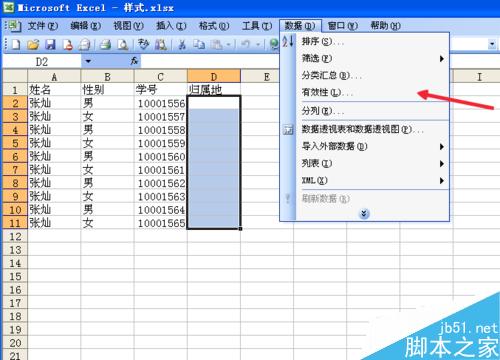Click the Name Box showing D2
500x360 pixels.
tap(42, 61)
